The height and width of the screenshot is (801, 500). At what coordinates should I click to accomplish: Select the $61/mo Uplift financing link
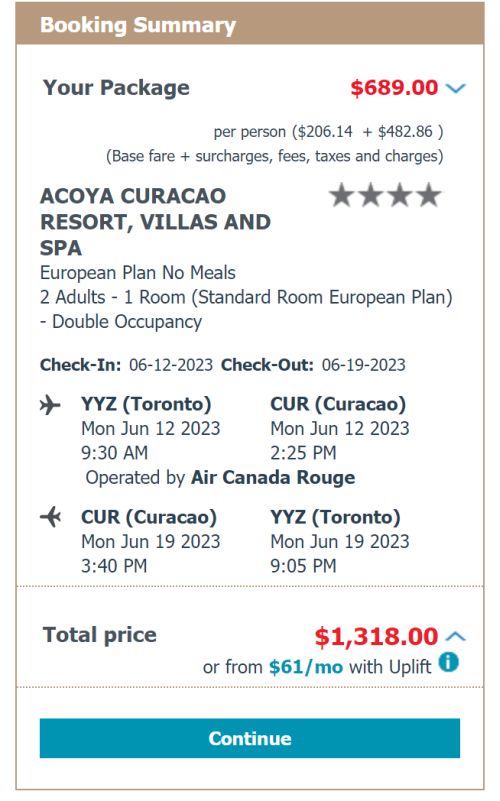coord(306,667)
